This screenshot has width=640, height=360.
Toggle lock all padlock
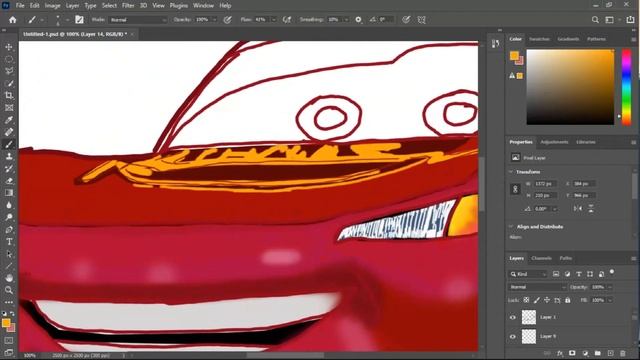[568, 300]
